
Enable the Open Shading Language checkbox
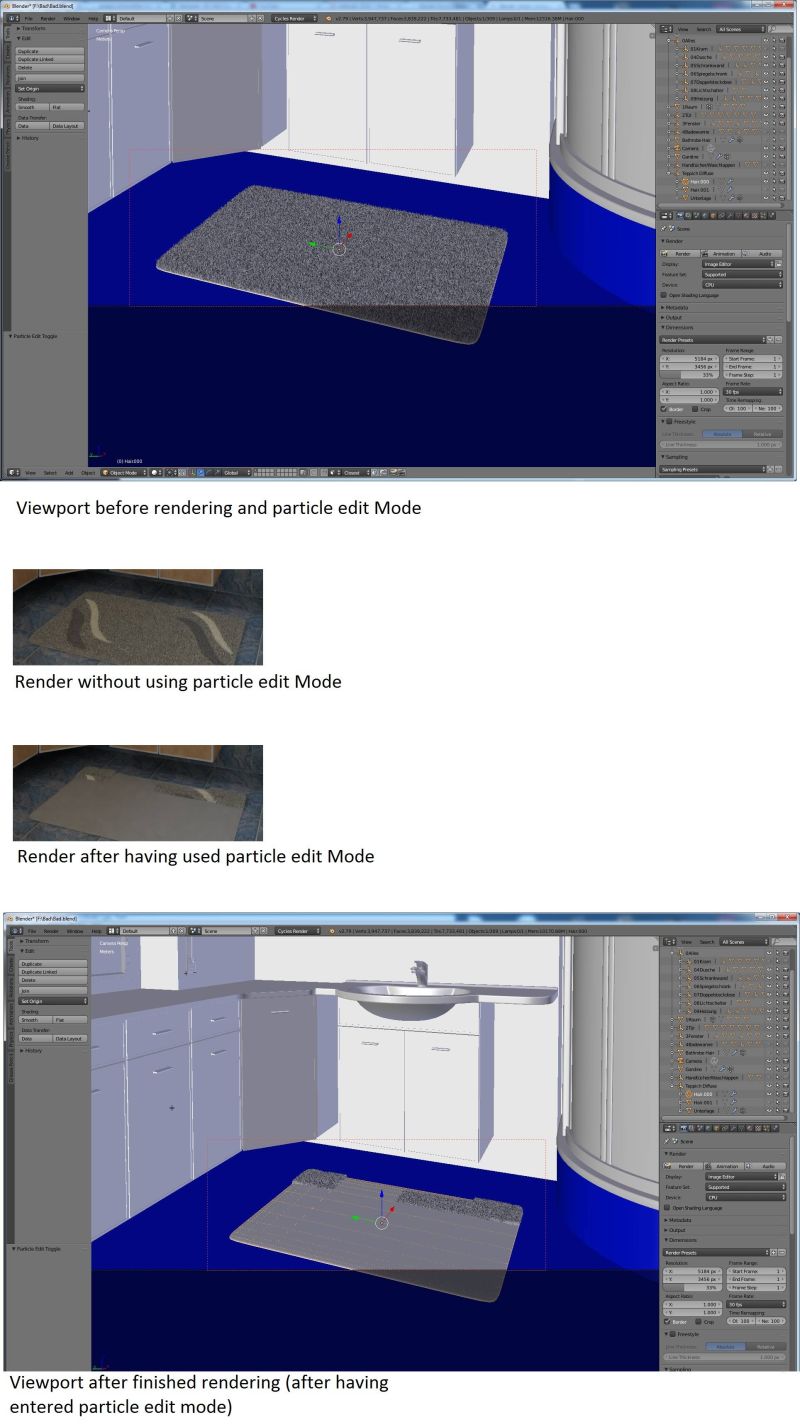pos(663,295)
